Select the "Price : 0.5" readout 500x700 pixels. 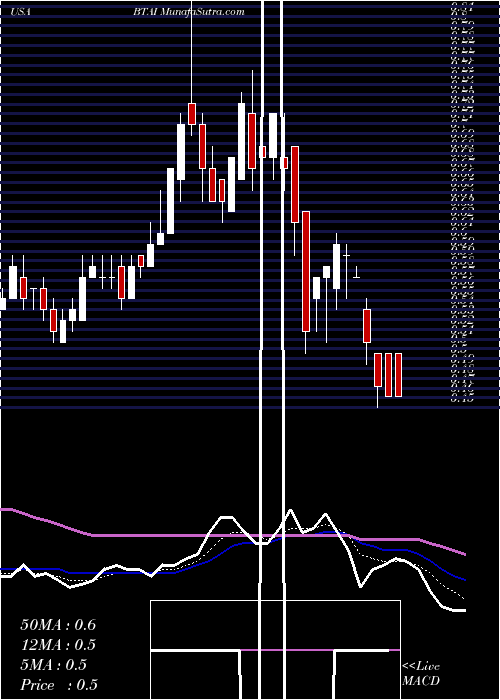pyautogui.click(x=59, y=685)
